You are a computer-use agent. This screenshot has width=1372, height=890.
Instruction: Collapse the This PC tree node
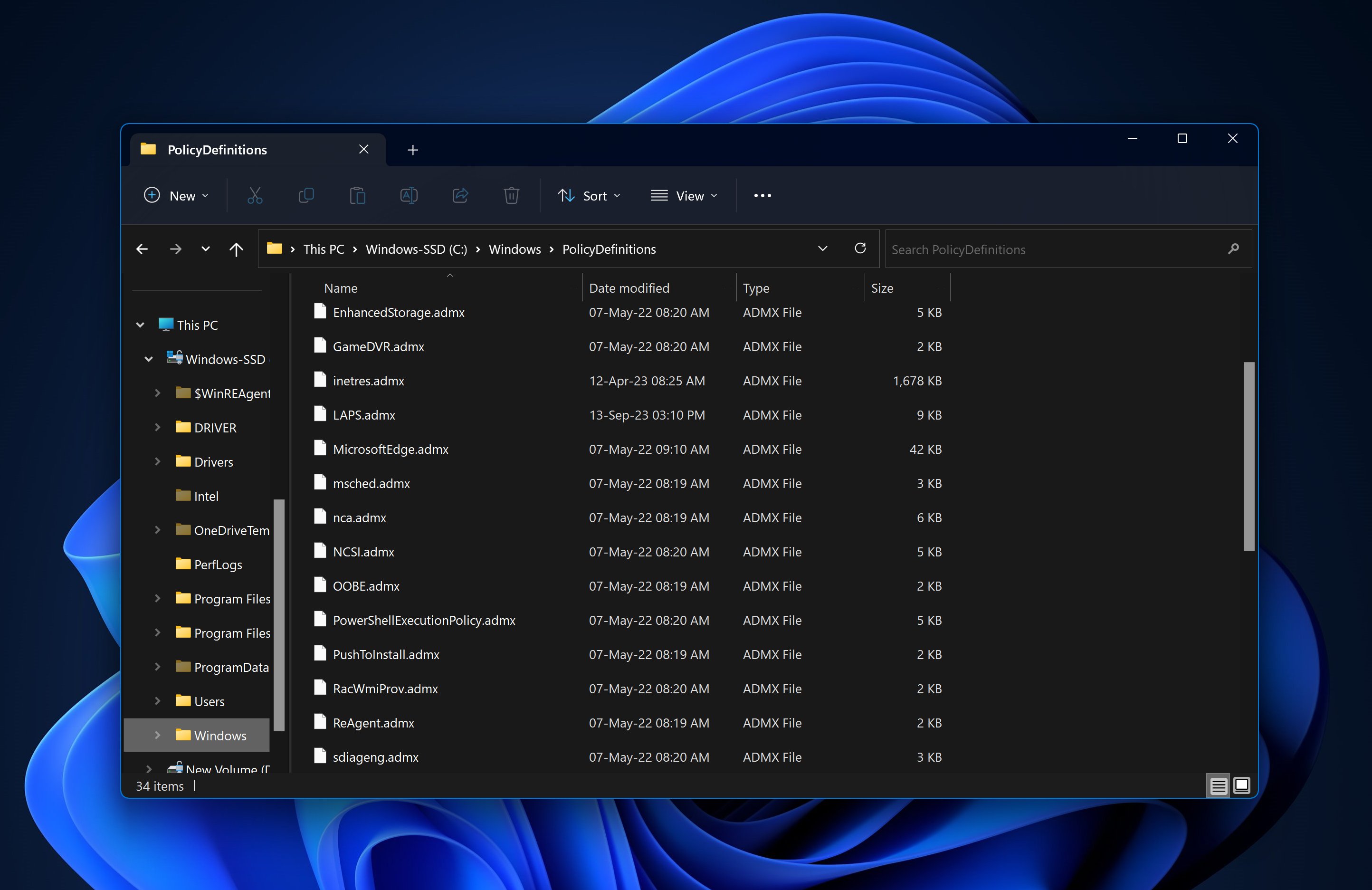pyautogui.click(x=140, y=325)
